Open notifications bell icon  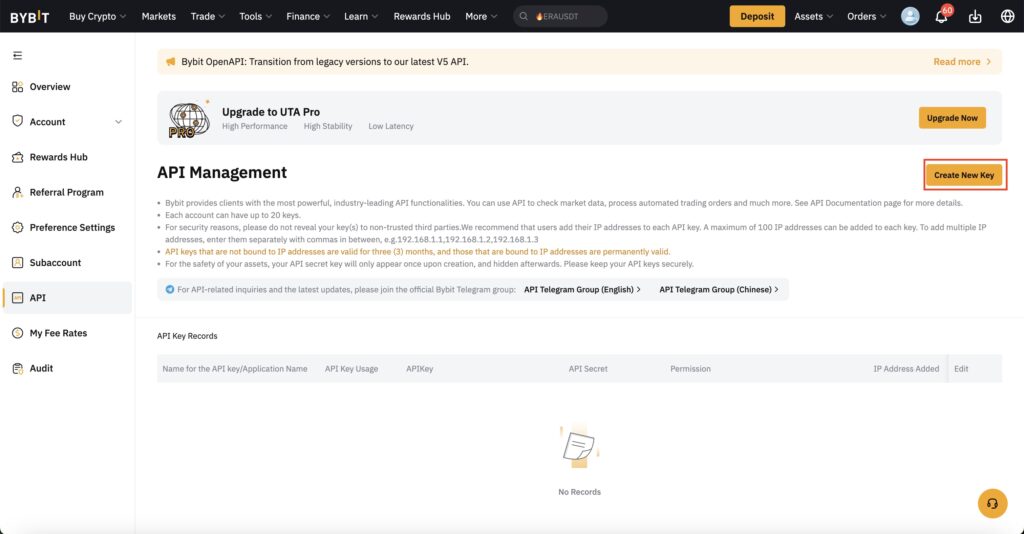tap(941, 17)
